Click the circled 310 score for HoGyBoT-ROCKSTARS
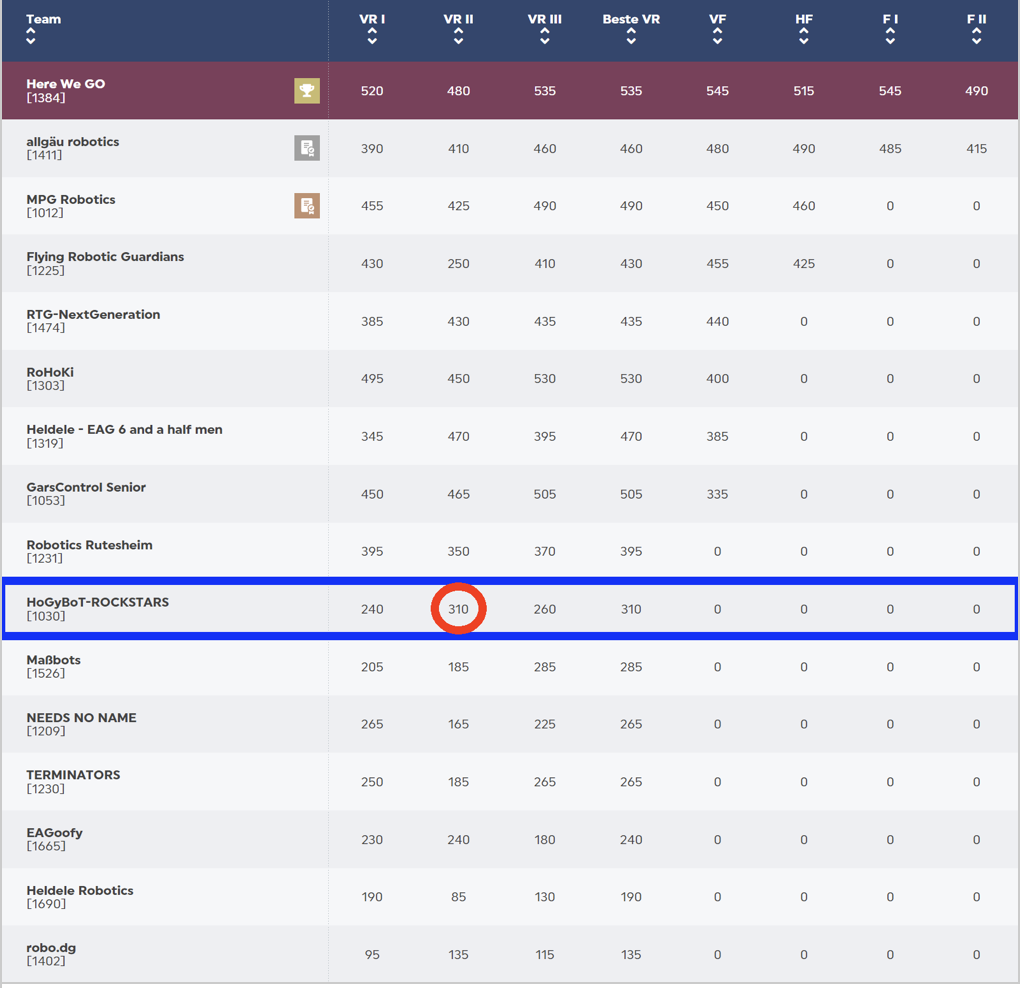The width and height of the screenshot is (1024, 988). 458,609
